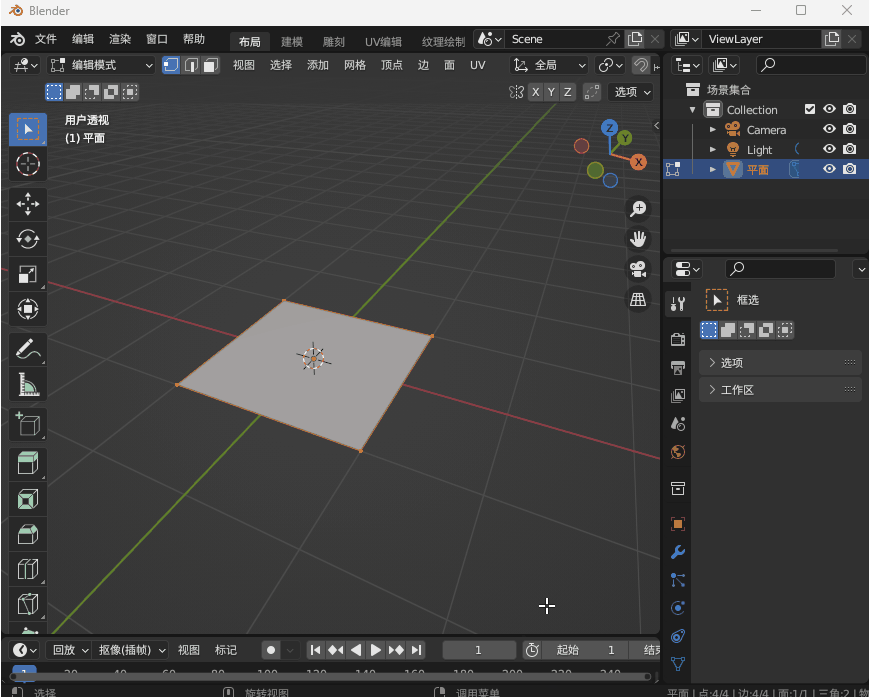Toggle the camera view icon
Screen dimensions: 870x697
pyautogui.click(x=638, y=270)
